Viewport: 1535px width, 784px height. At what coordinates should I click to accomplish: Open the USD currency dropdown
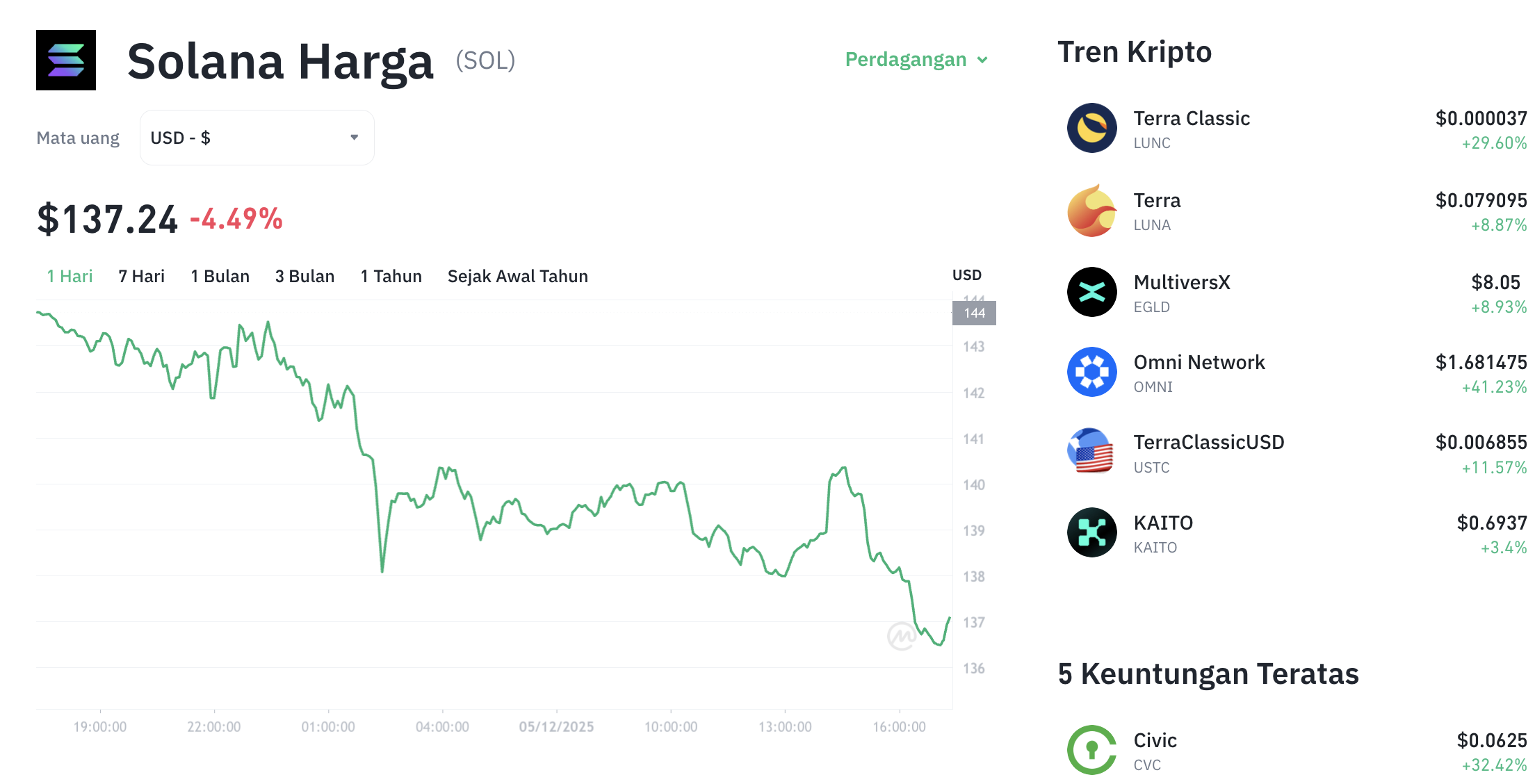point(257,137)
